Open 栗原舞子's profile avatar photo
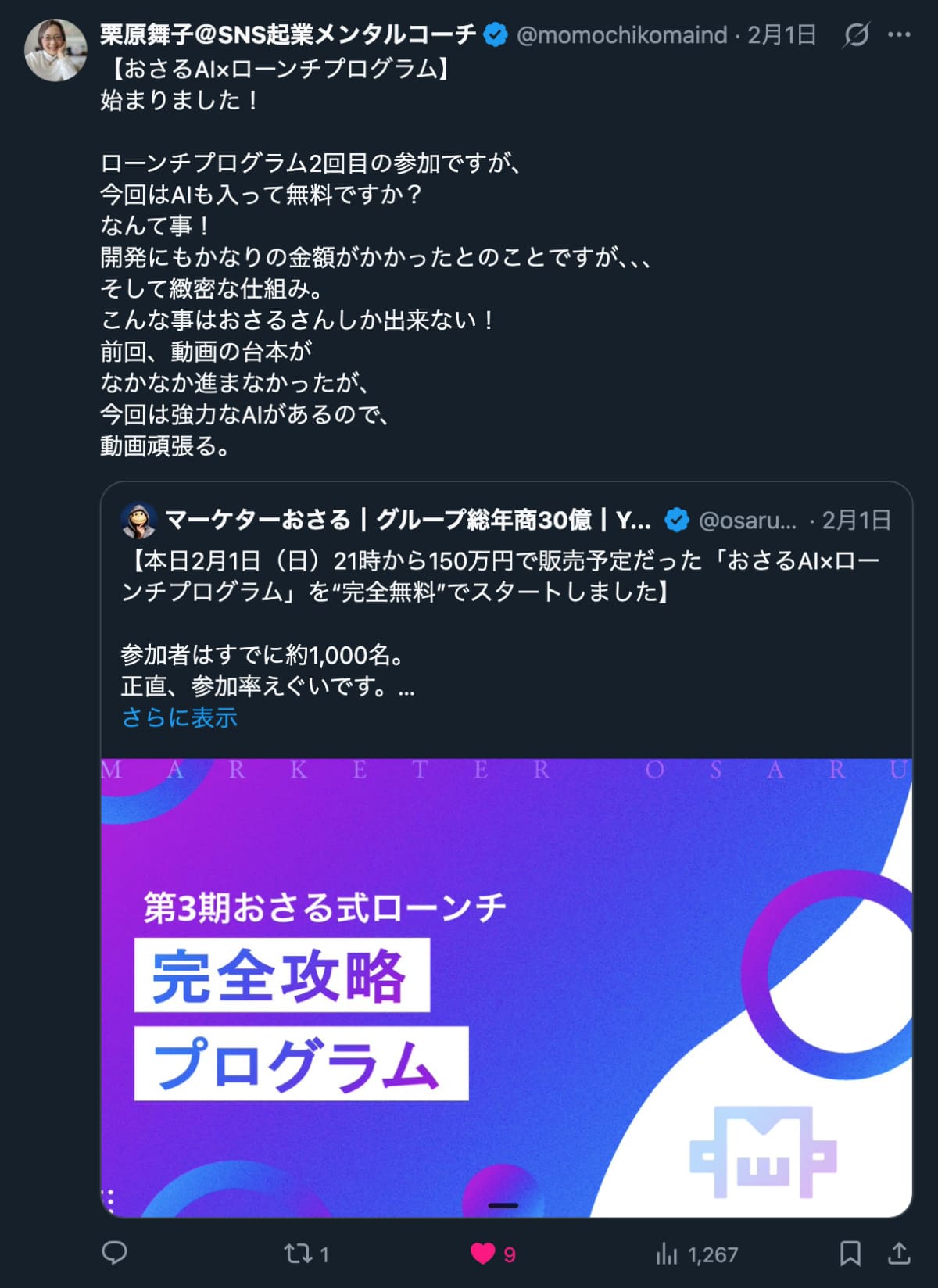Screen dimensions: 938x1288 [55, 51]
